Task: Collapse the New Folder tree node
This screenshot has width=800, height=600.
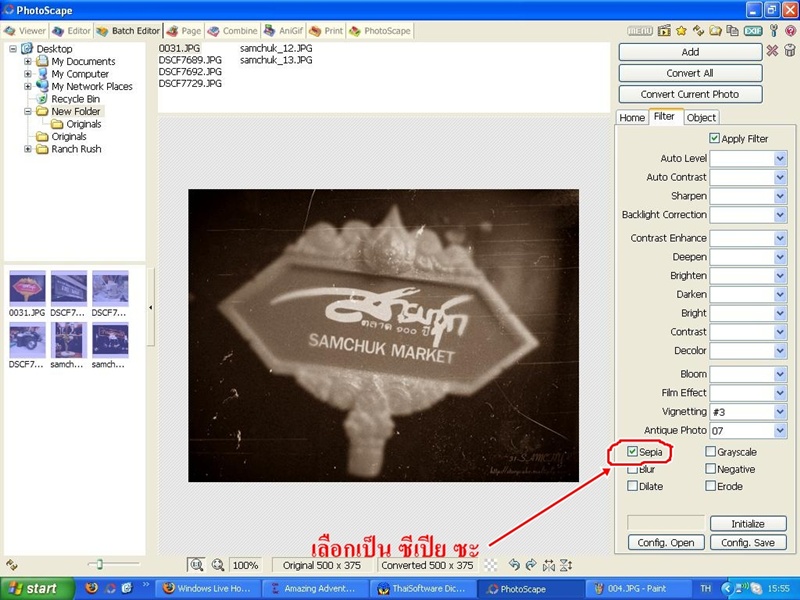Action: (x=28, y=111)
